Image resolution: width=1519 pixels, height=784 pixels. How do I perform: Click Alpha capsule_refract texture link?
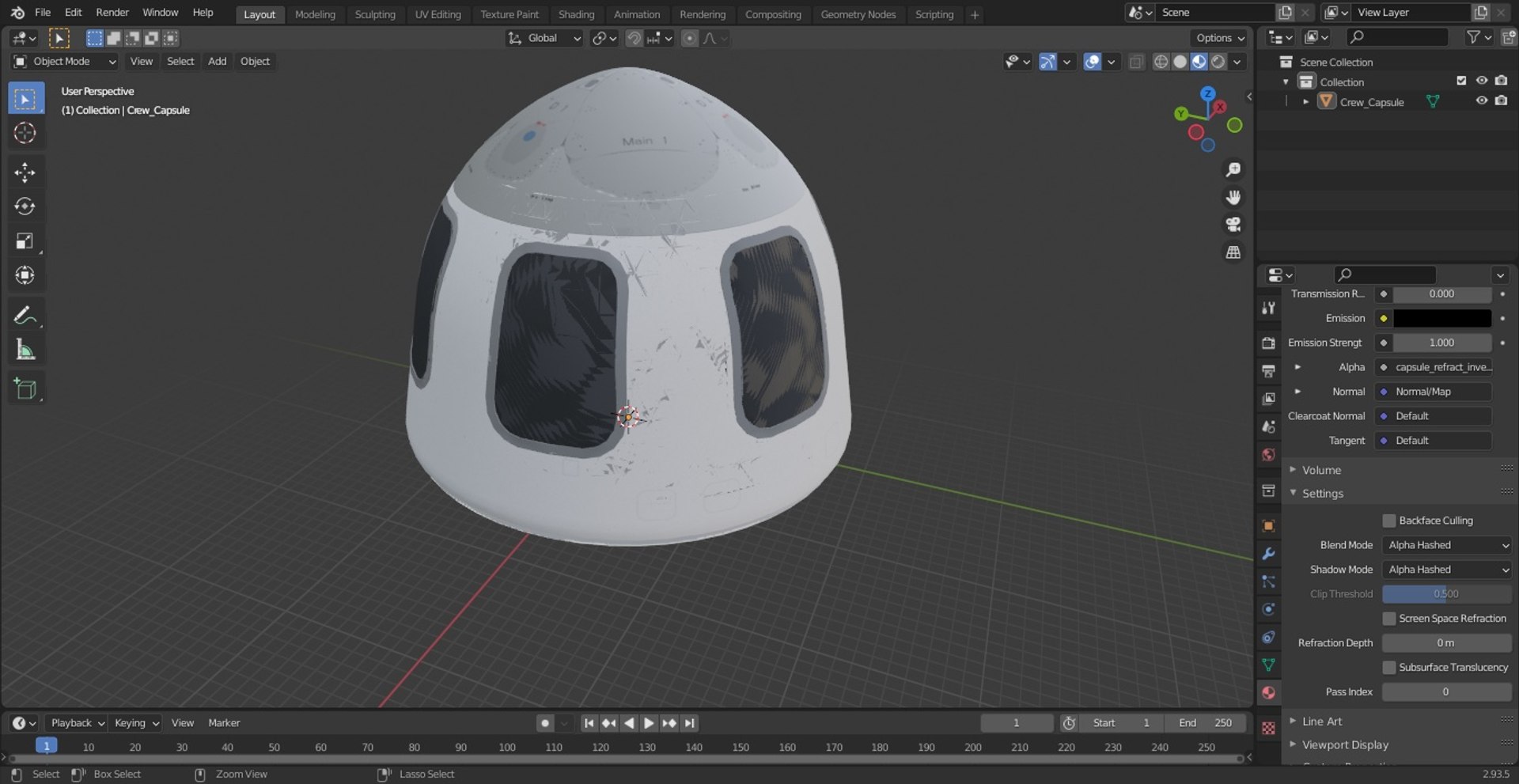[1434, 367]
